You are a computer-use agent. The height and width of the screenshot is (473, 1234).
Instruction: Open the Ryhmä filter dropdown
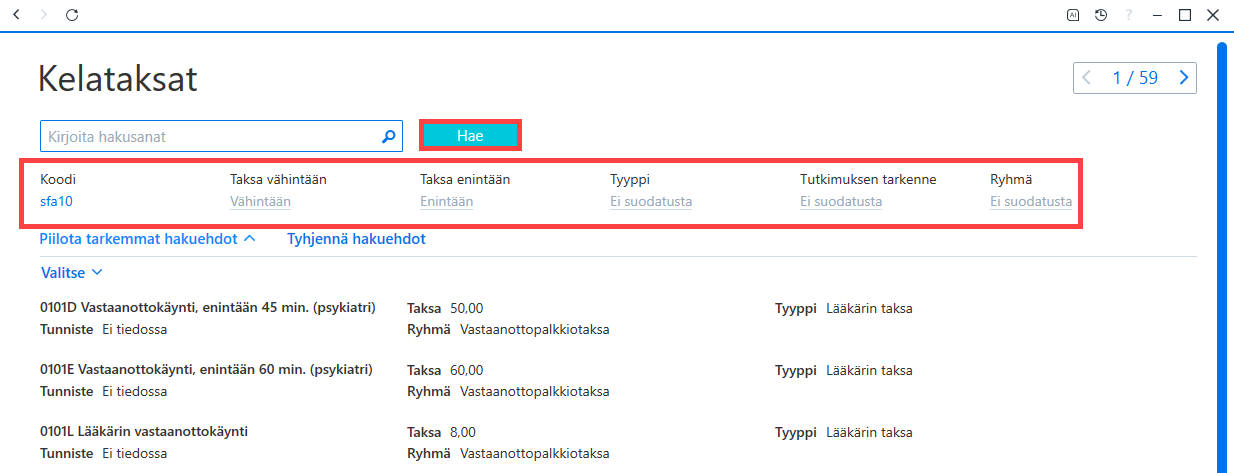1031,201
